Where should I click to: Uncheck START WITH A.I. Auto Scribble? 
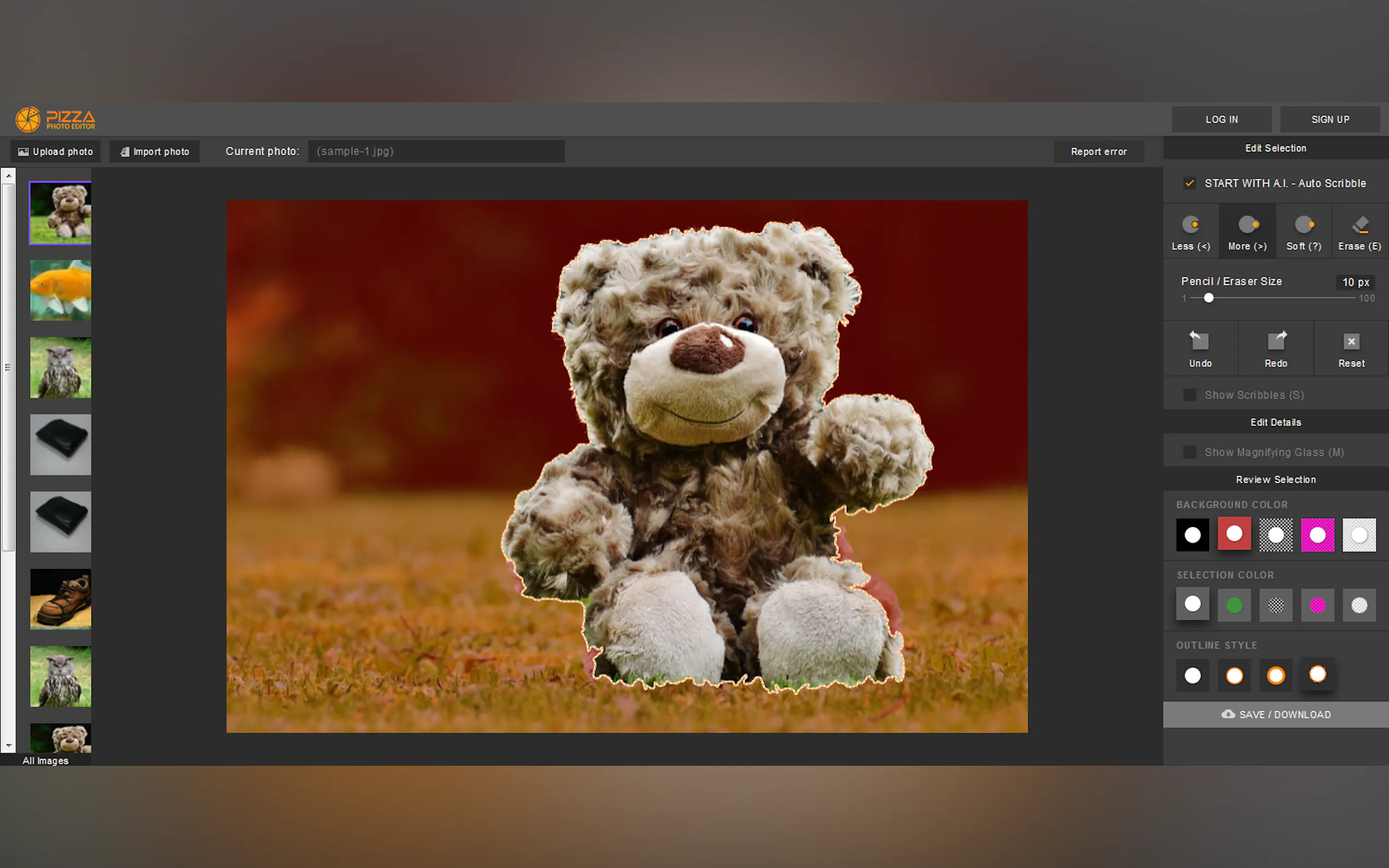pyautogui.click(x=1189, y=183)
